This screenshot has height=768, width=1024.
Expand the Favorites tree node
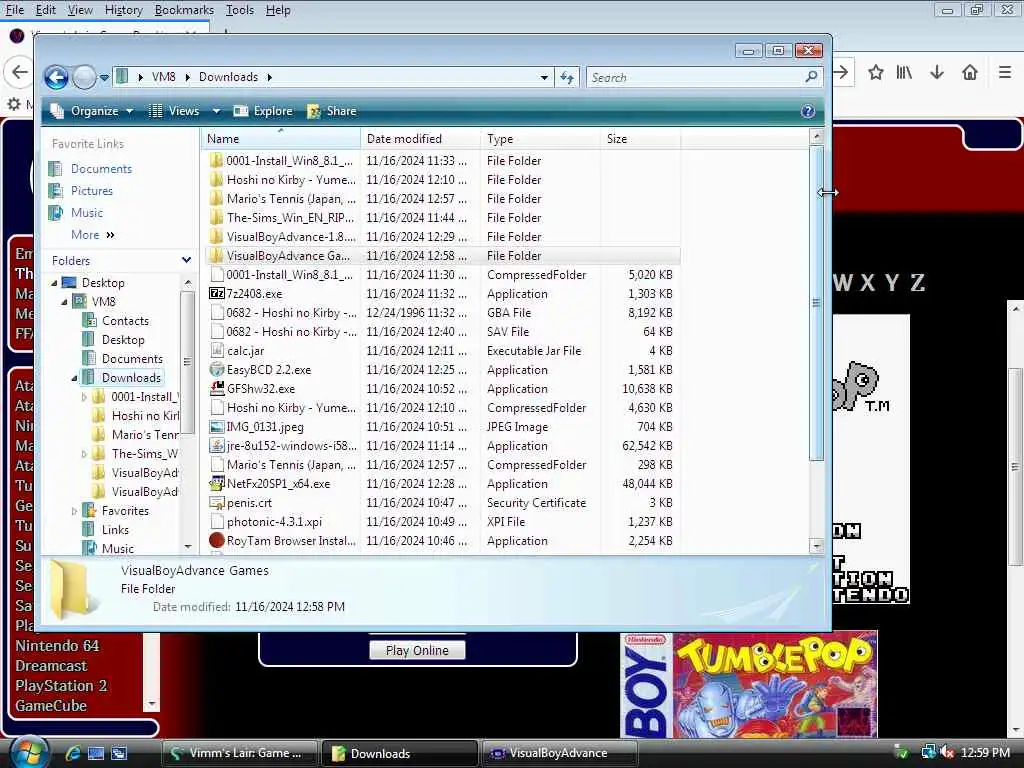pos(74,511)
